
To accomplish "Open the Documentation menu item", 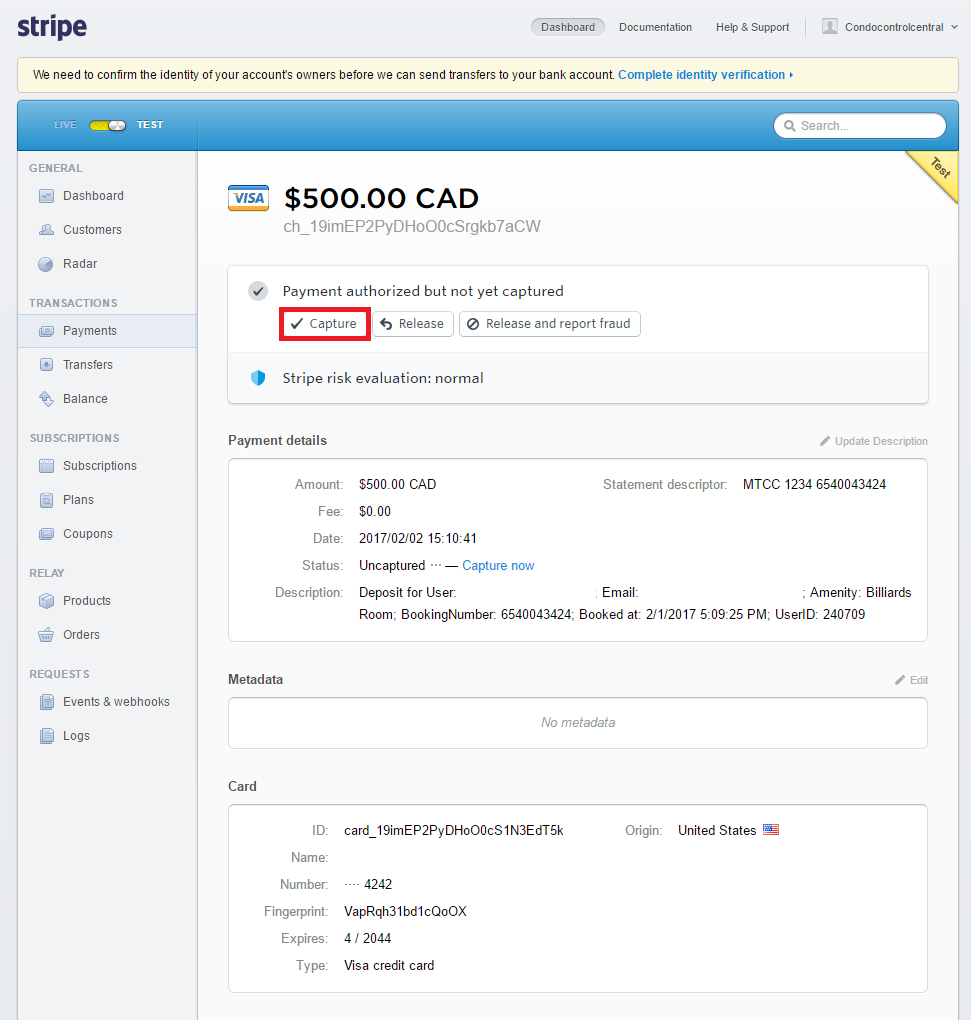I will 655,27.
